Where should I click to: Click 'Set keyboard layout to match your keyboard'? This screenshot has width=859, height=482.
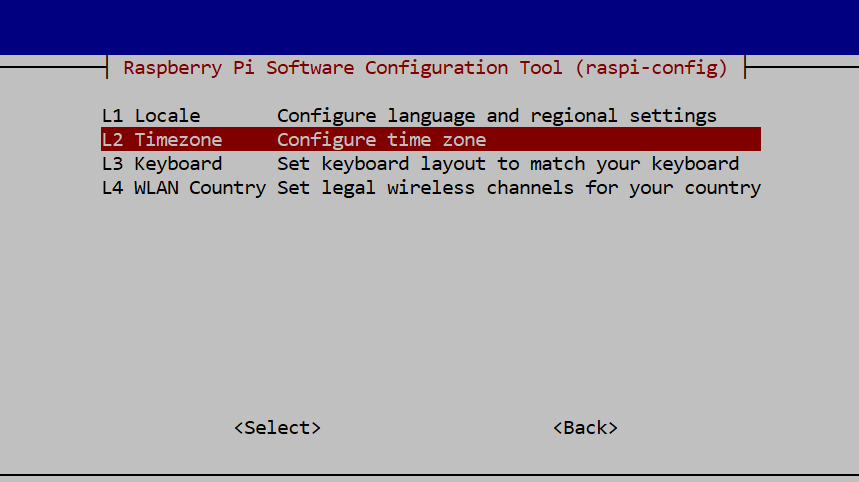(508, 164)
